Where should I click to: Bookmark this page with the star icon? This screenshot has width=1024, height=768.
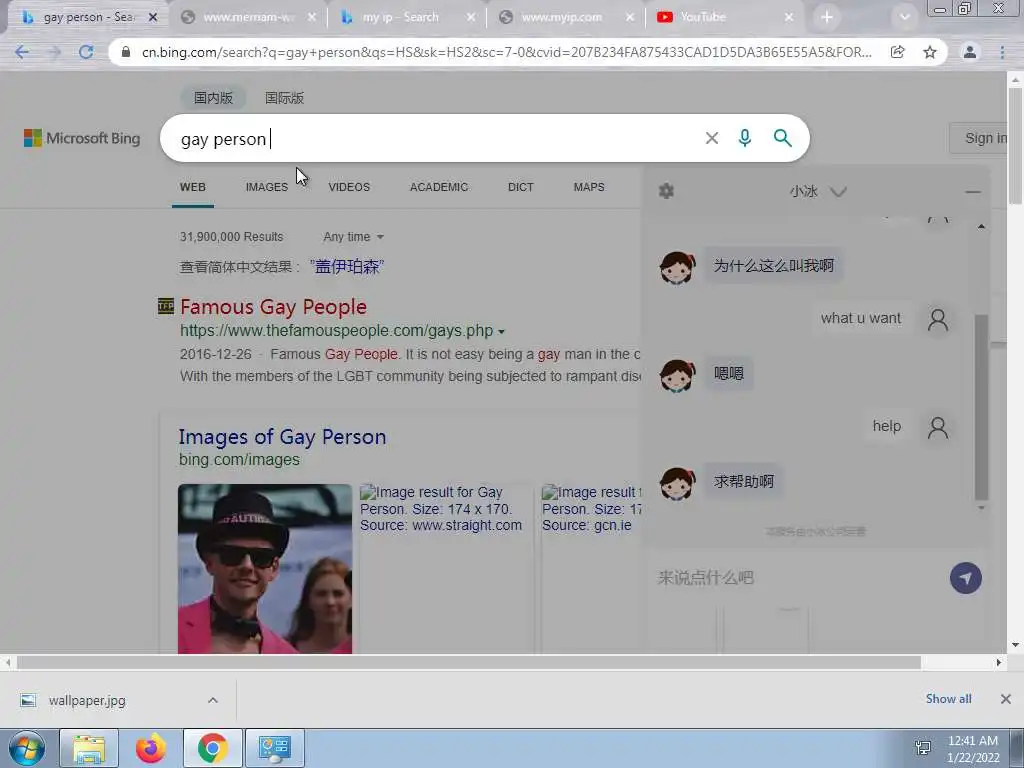tap(930, 52)
